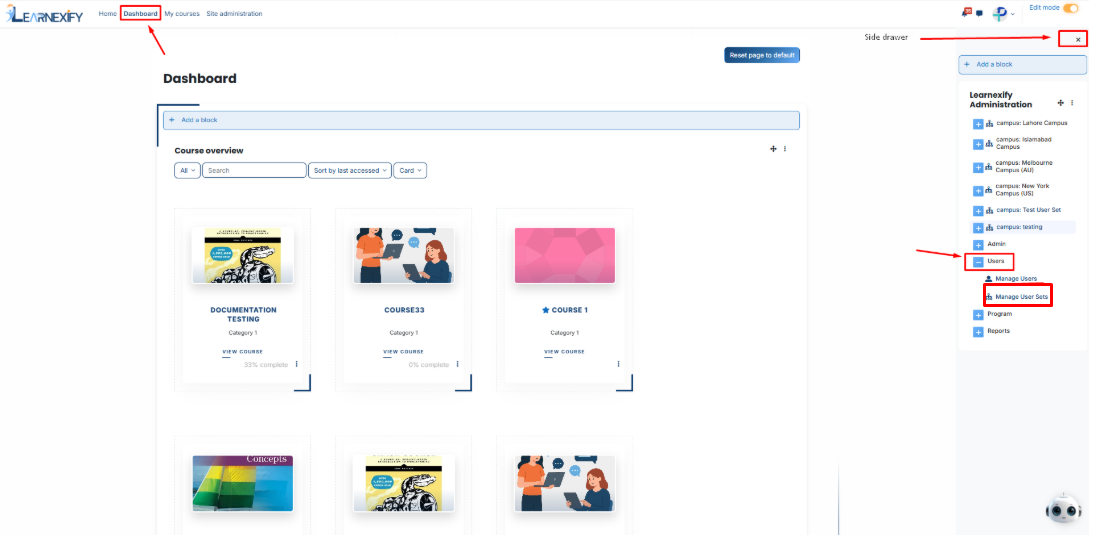Image resolution: width=1096 pixels, height=535 pixels.
Task: Click the Islamabad Campus hierarchy icon
Action: [990, 144]
